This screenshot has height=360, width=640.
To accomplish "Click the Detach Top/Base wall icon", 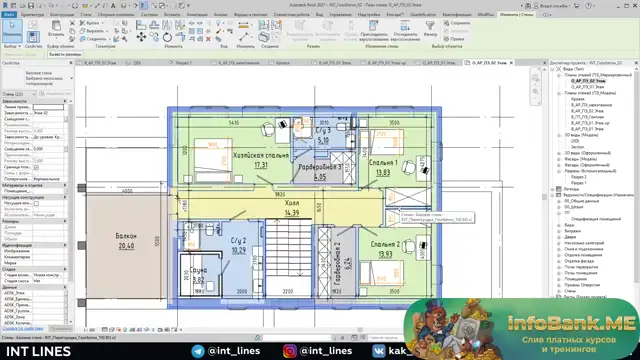I will (x=405, y=30).
